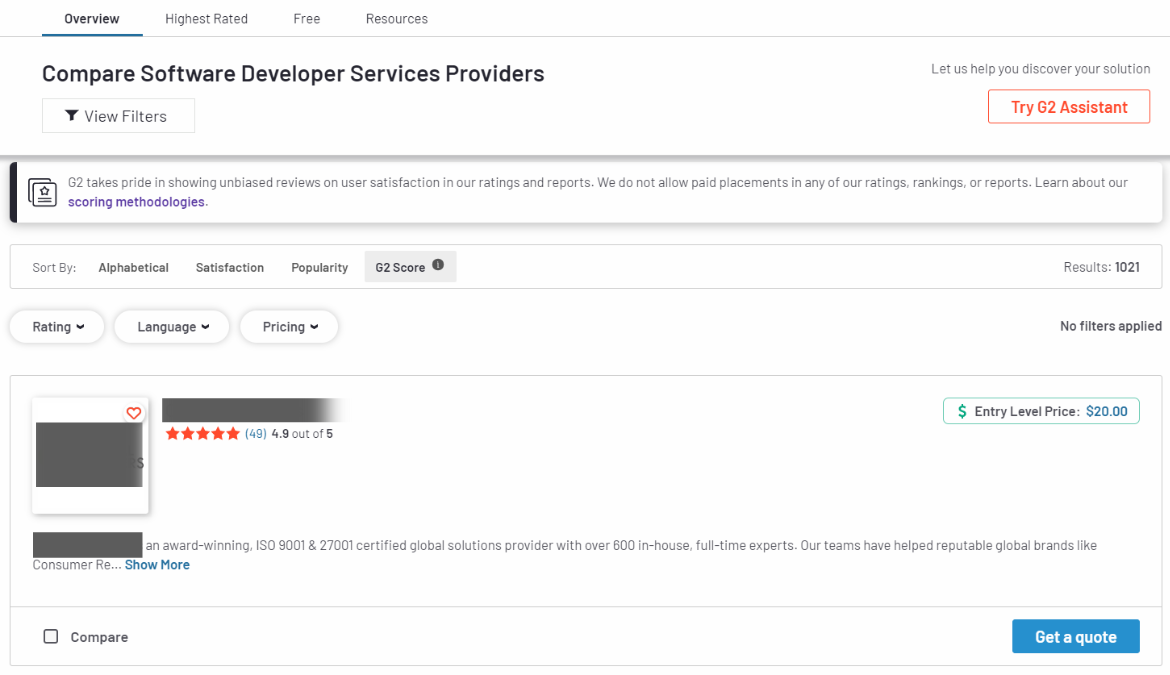
Task: Expand the Rating filter dropdown
Action: 57,327
